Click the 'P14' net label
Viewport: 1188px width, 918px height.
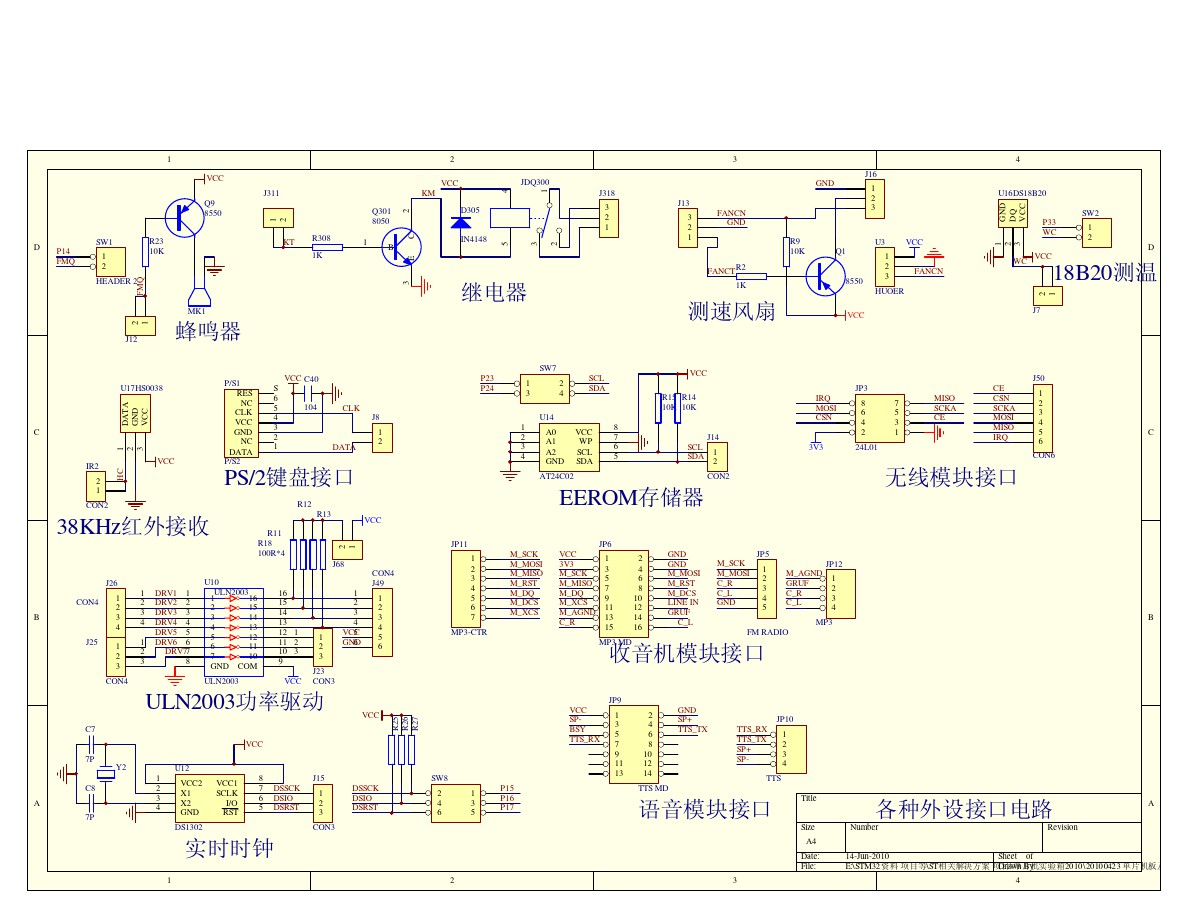pyautogui.click(x=63, y=251)
